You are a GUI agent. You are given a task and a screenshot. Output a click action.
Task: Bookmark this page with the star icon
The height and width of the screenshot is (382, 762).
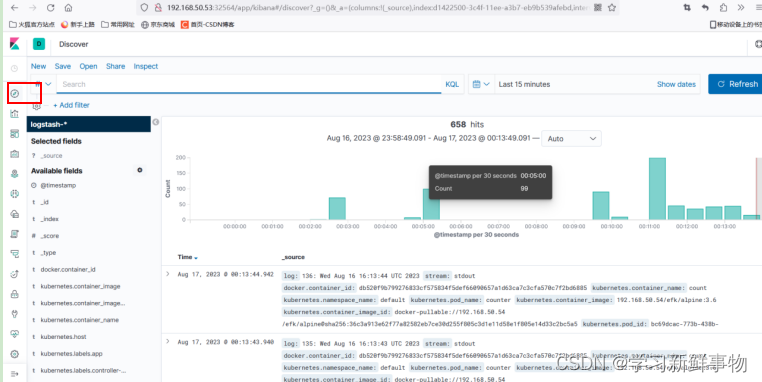[612, 8]
